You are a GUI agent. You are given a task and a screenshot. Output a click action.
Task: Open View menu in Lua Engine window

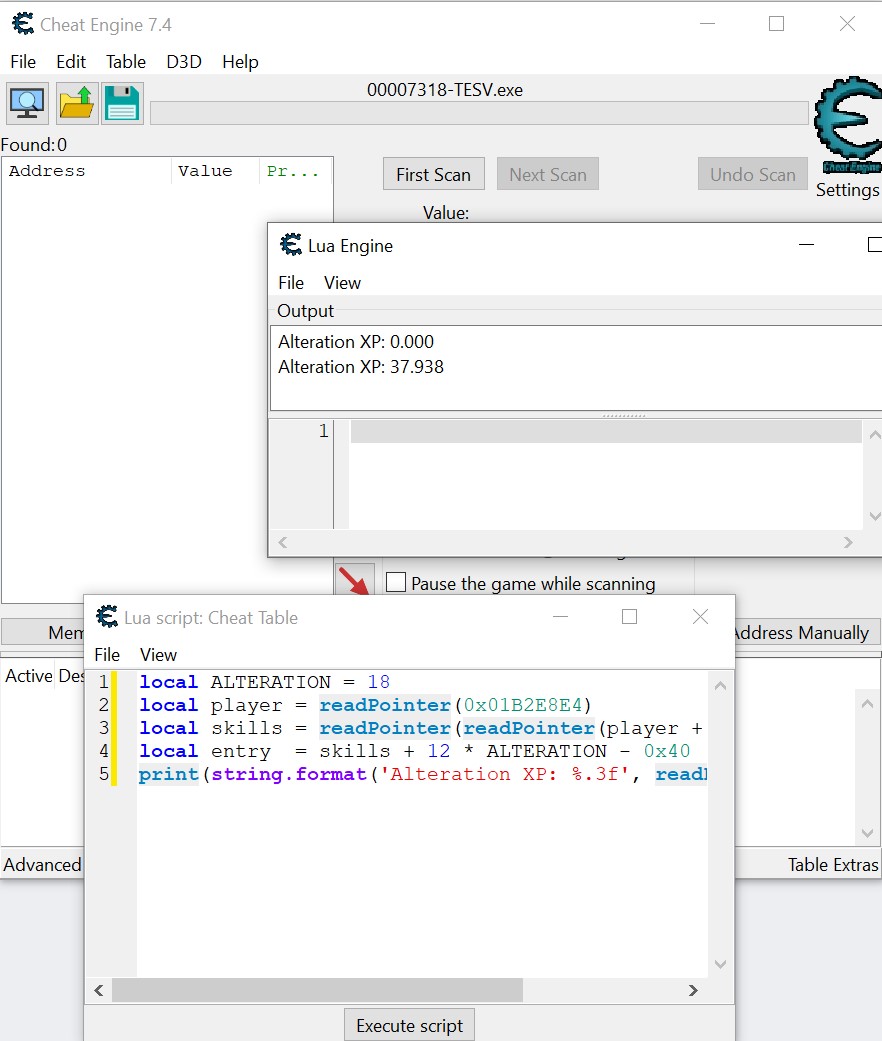pos(342,283)
